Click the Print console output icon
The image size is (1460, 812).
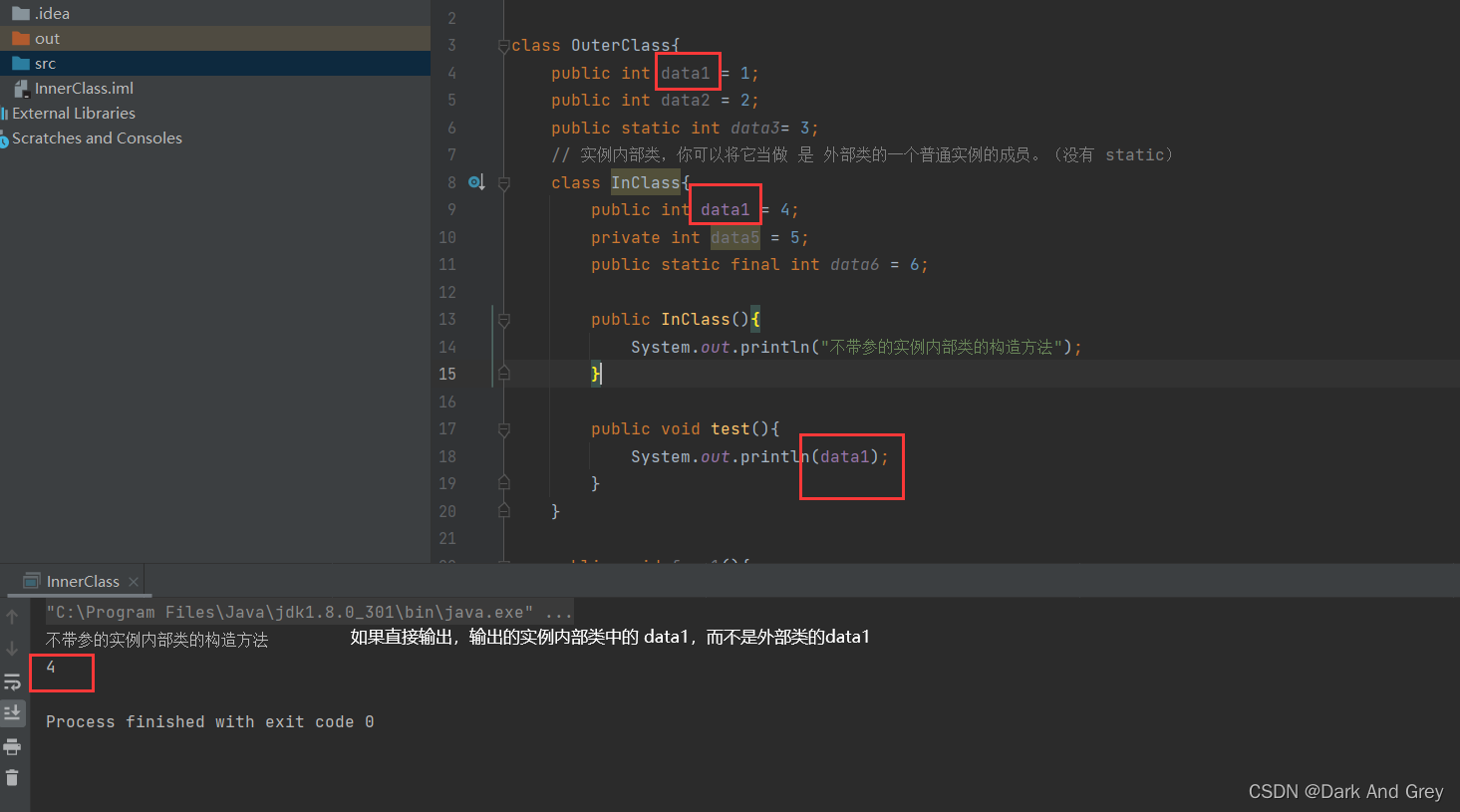coord(12,746)
